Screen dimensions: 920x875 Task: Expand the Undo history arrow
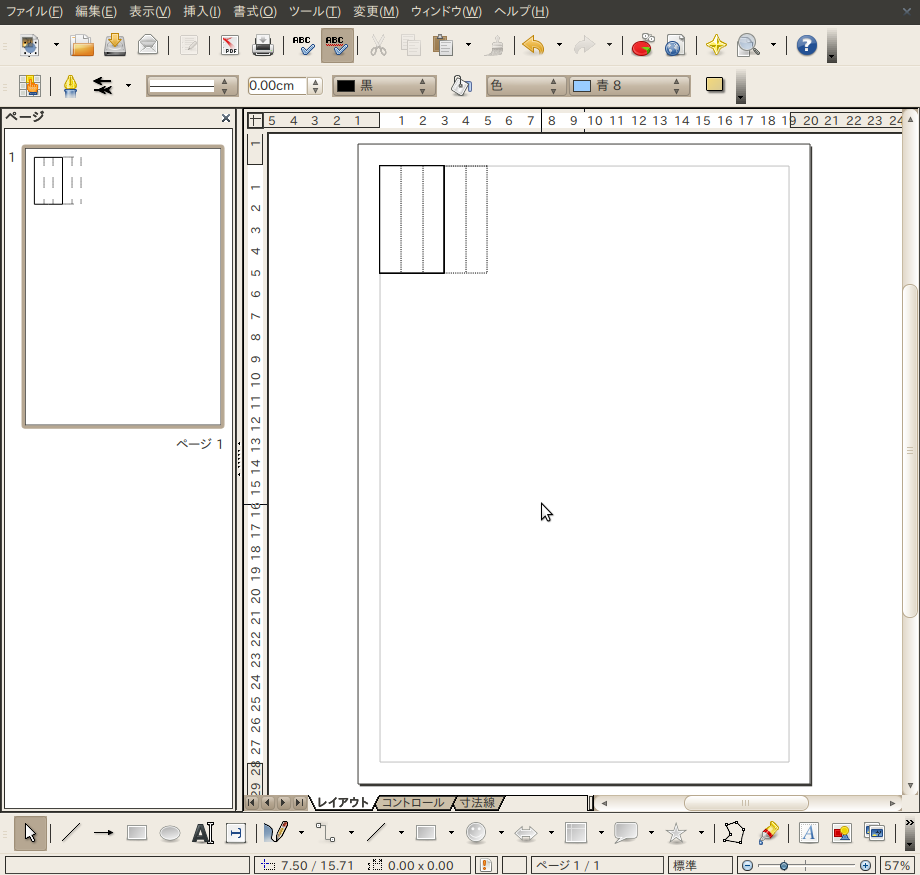[559, 45]
